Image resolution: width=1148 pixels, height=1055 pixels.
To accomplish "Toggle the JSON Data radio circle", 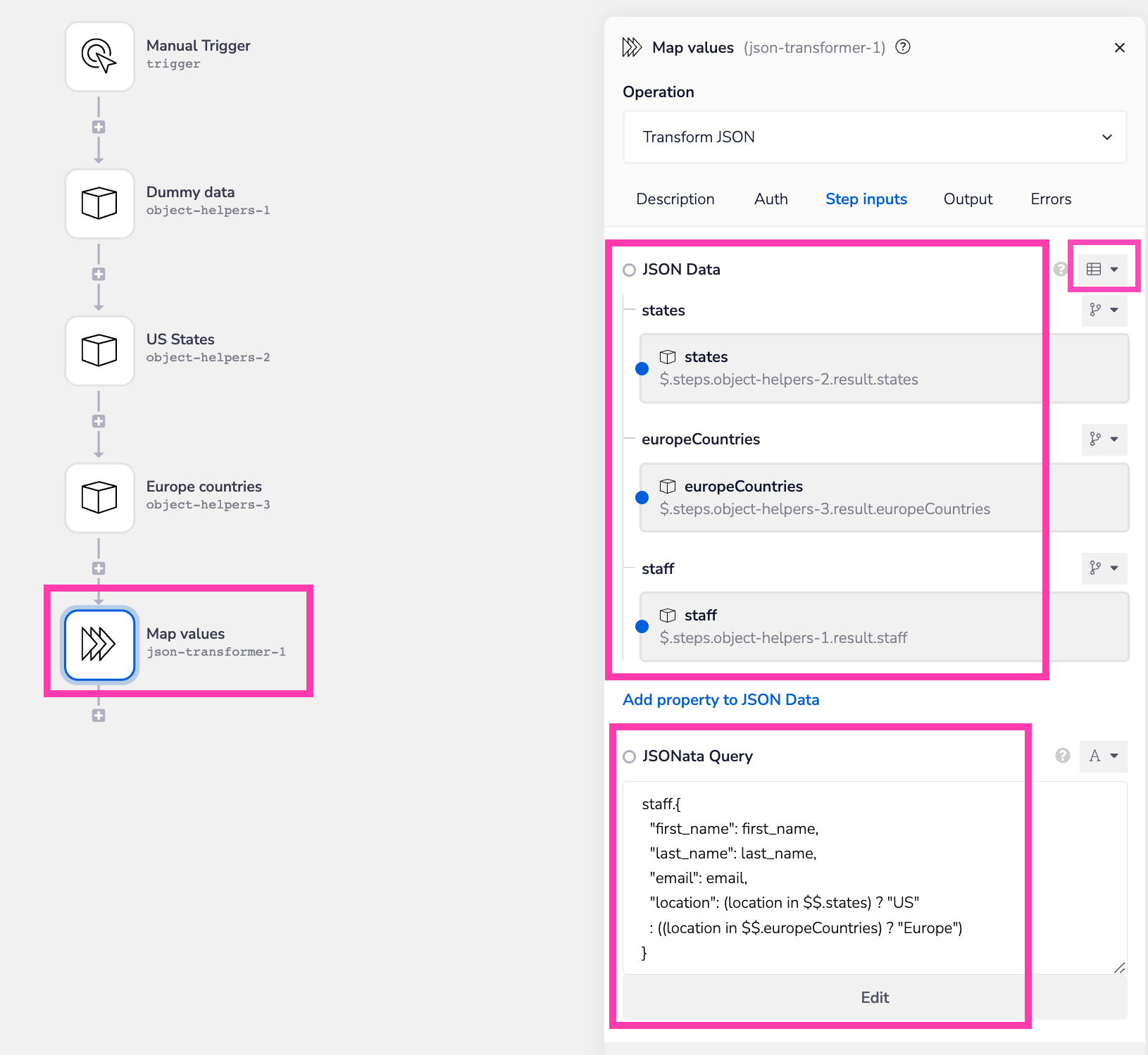I will pyautogui.click(x=629, y=270).
